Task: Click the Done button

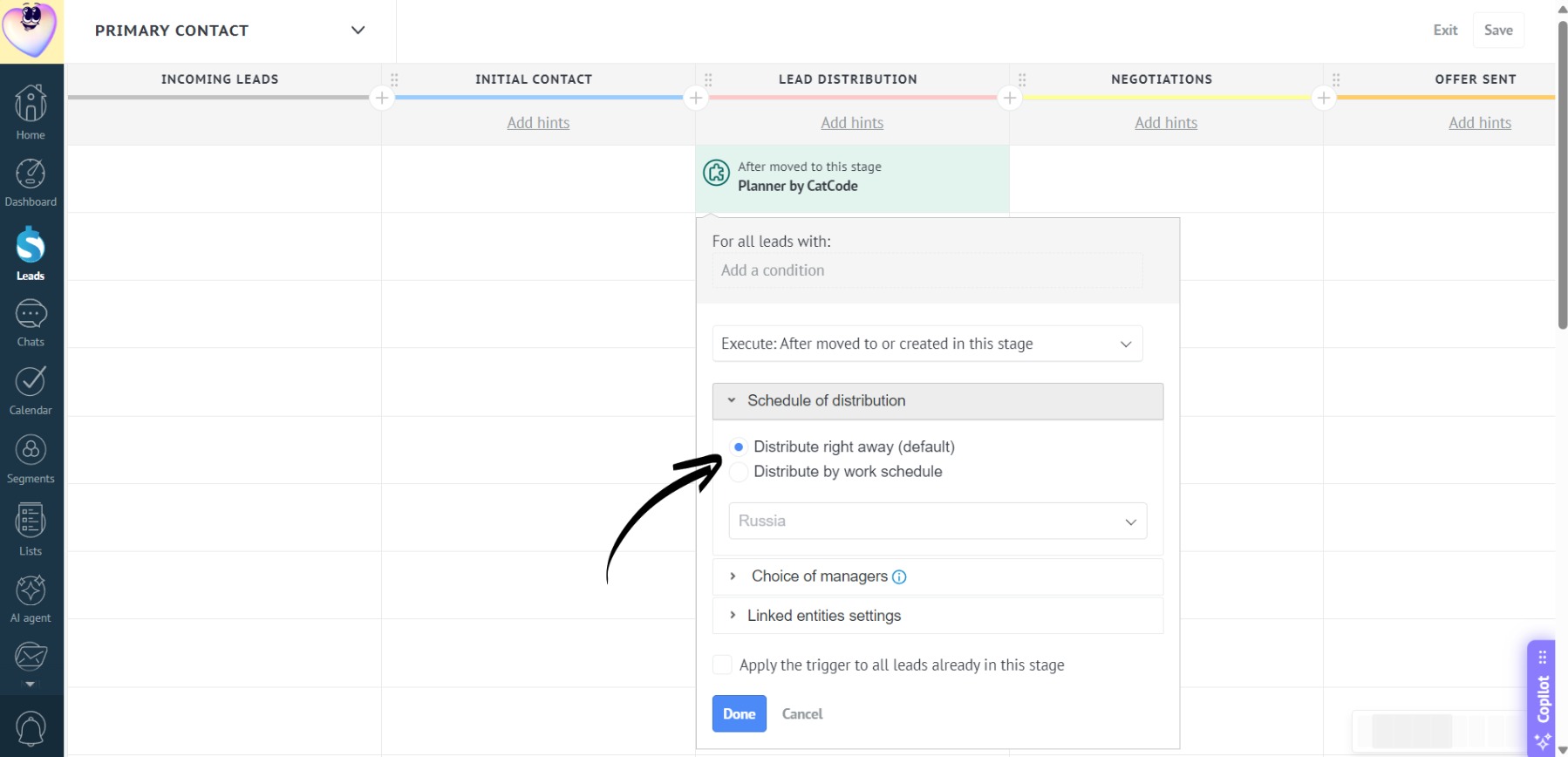Action: pos(739,713)
